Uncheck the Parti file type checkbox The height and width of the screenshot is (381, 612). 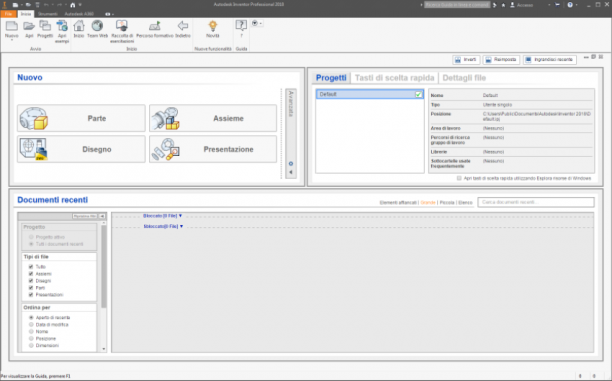click(31, 288)
